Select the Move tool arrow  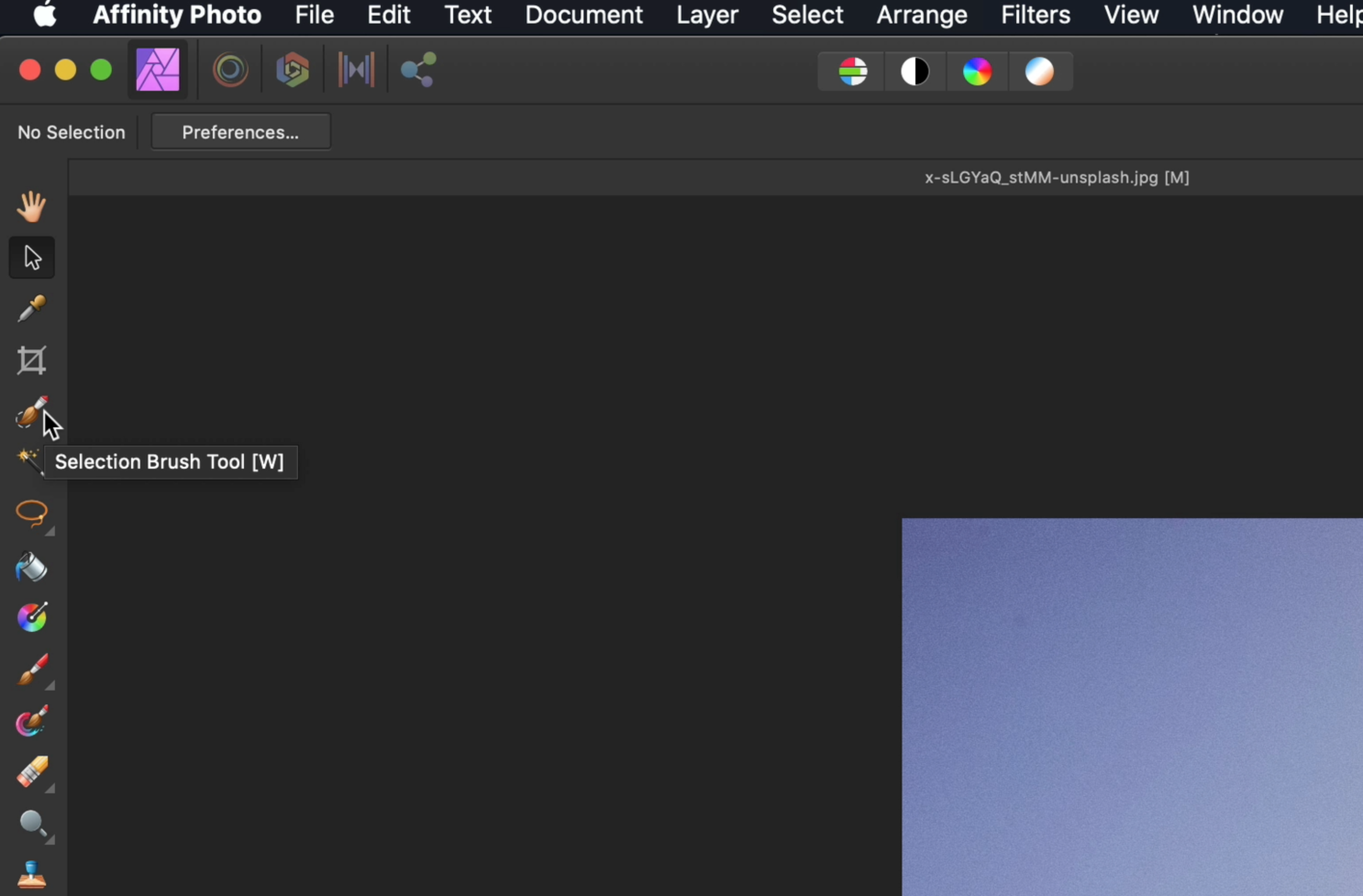pos(32,258)
